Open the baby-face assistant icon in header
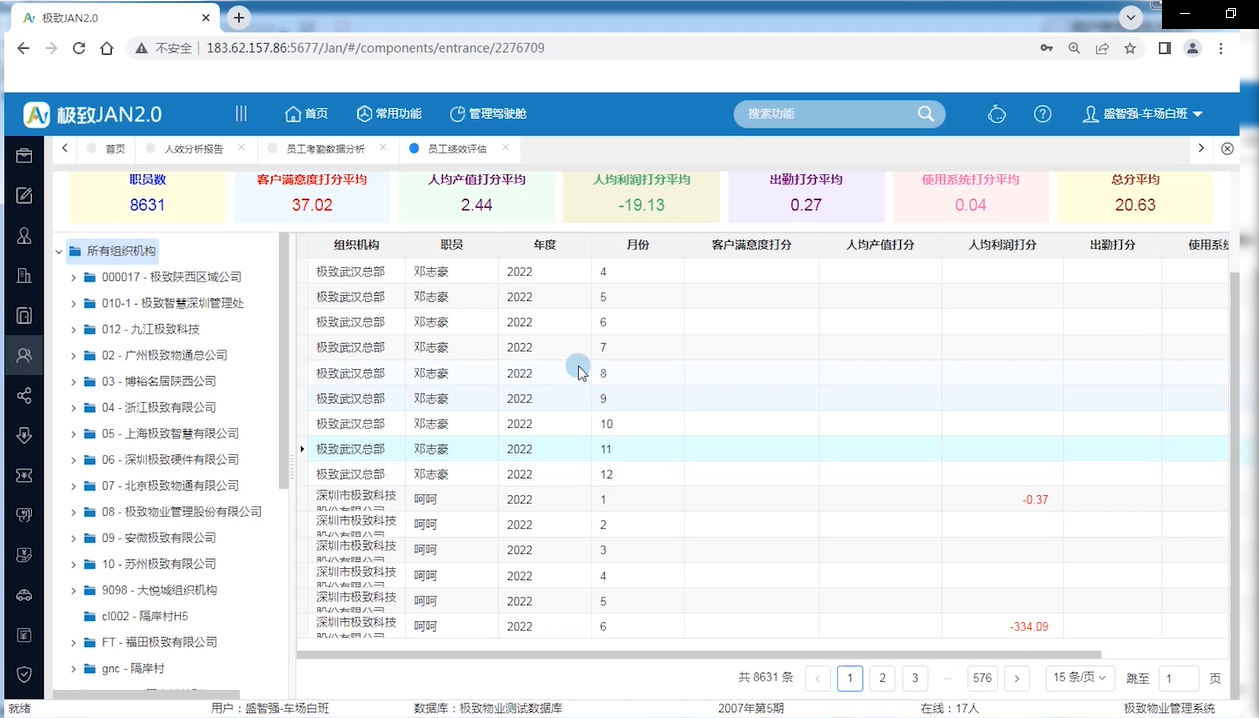 (997, 114)
